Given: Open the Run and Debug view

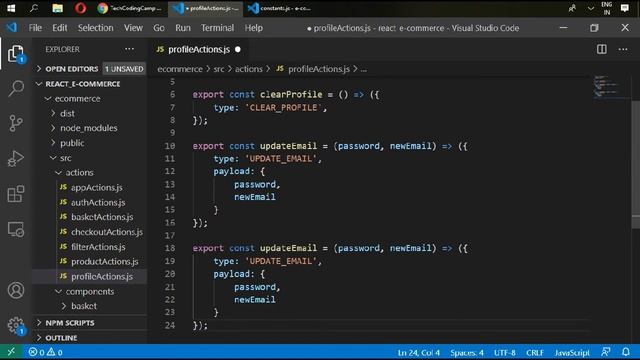Looking at the screenshot, I should [16, 158].
